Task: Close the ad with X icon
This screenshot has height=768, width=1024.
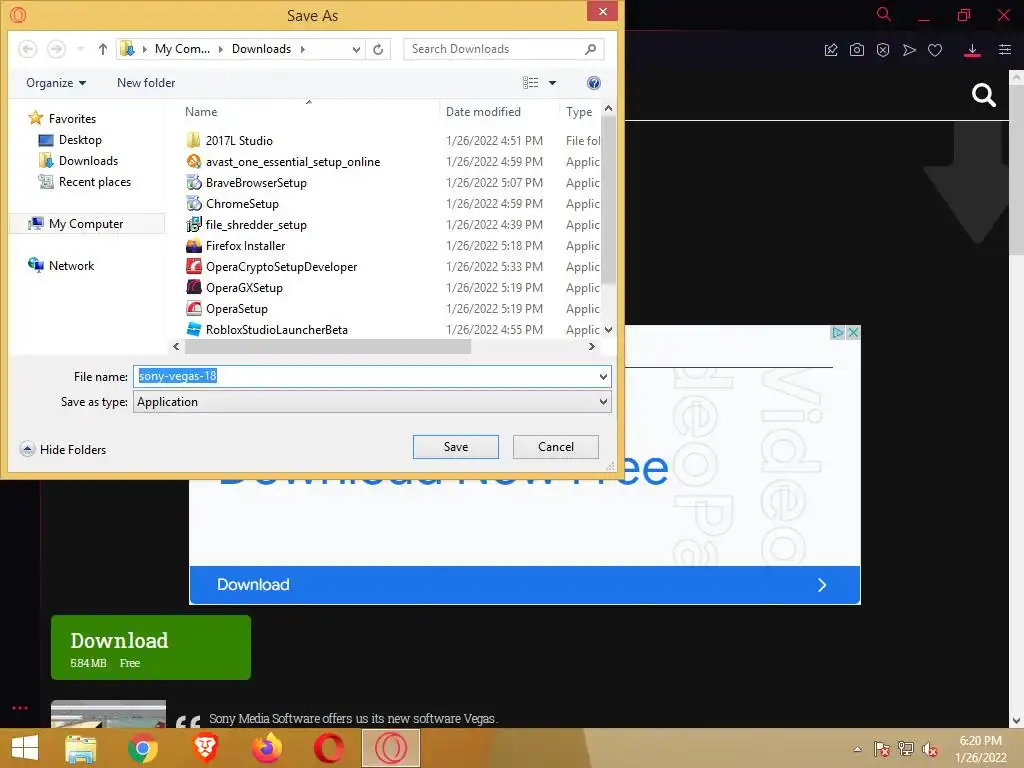Action: pos(853,332)
